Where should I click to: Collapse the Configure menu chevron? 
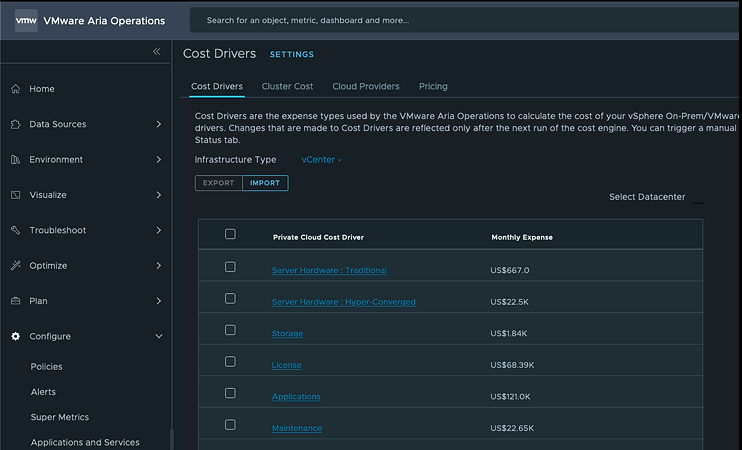coord(159,336)
